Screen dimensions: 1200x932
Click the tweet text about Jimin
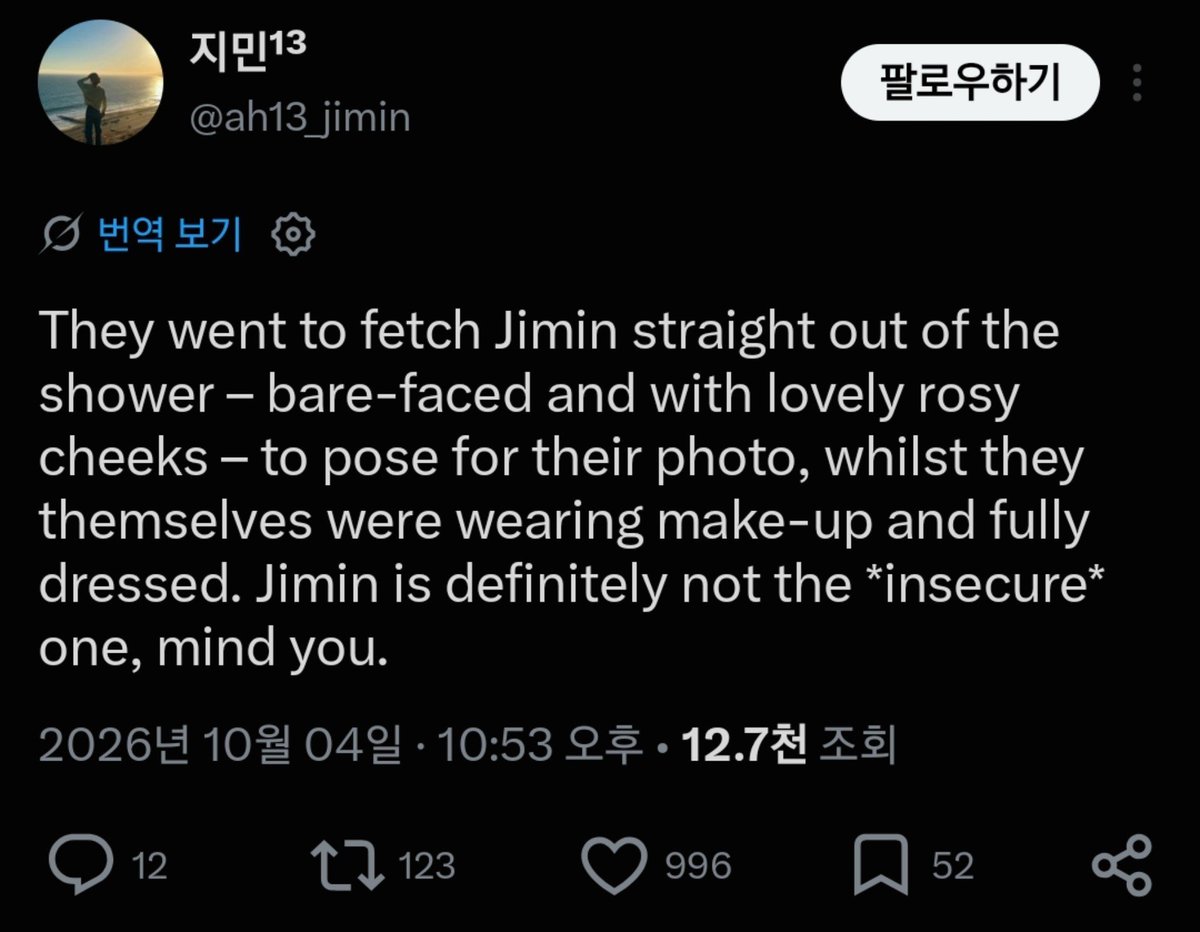pyautogui.click(x=565, y=489)
